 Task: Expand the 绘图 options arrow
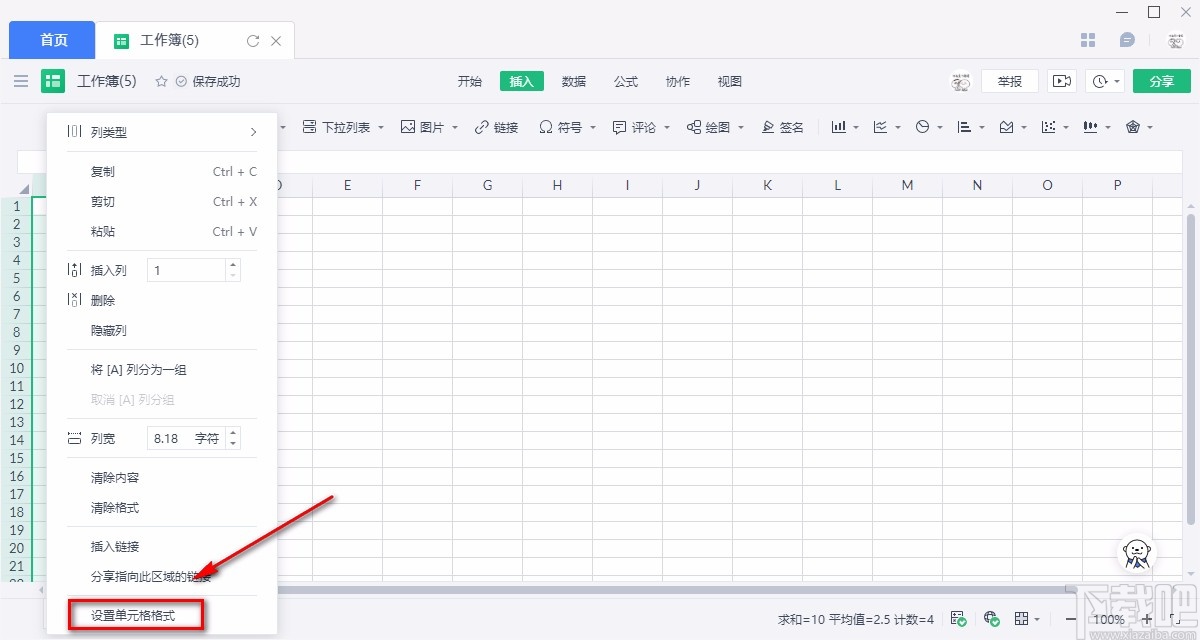tap(741, 128)
